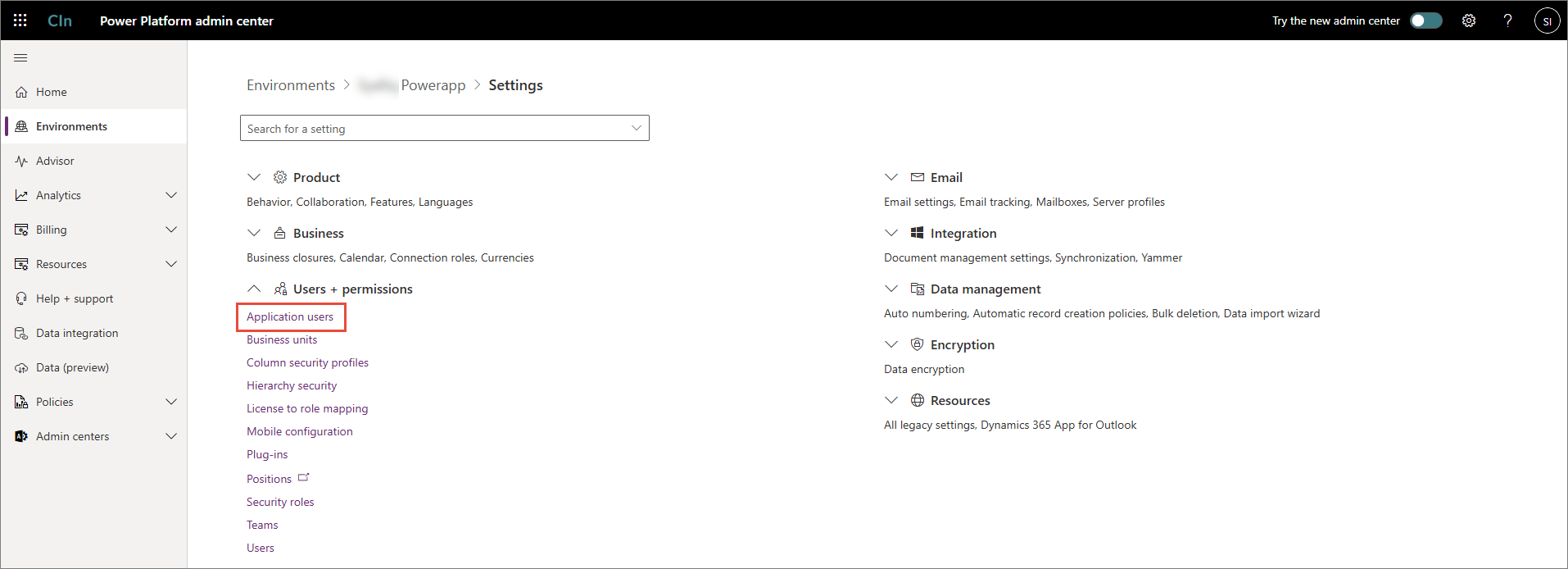
Task: Expand the Policies sidebar chevron
Action: coord(171,402)
